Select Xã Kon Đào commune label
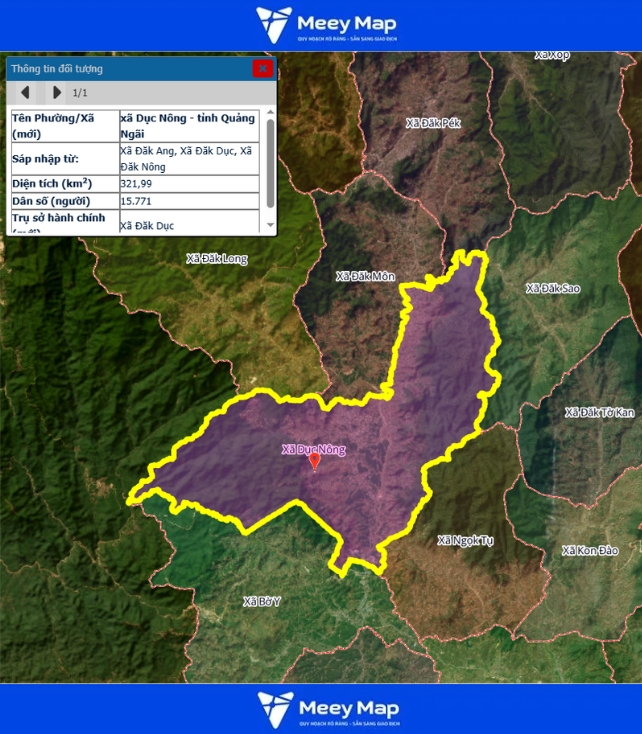 pyautogui.click(x=590, y=551)
